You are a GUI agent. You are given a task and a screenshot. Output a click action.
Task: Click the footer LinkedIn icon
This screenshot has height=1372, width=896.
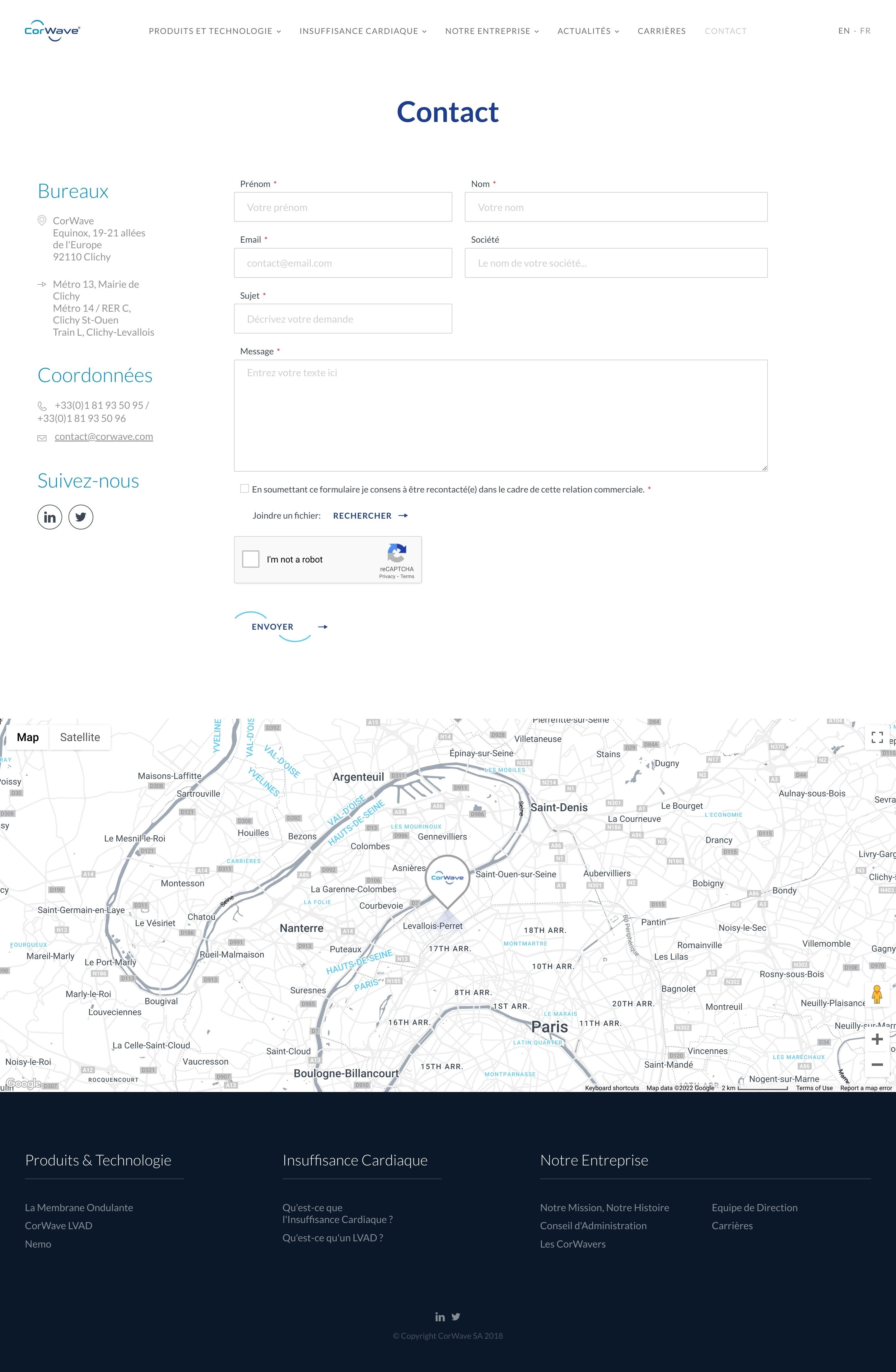click(x=440, y=1317)
